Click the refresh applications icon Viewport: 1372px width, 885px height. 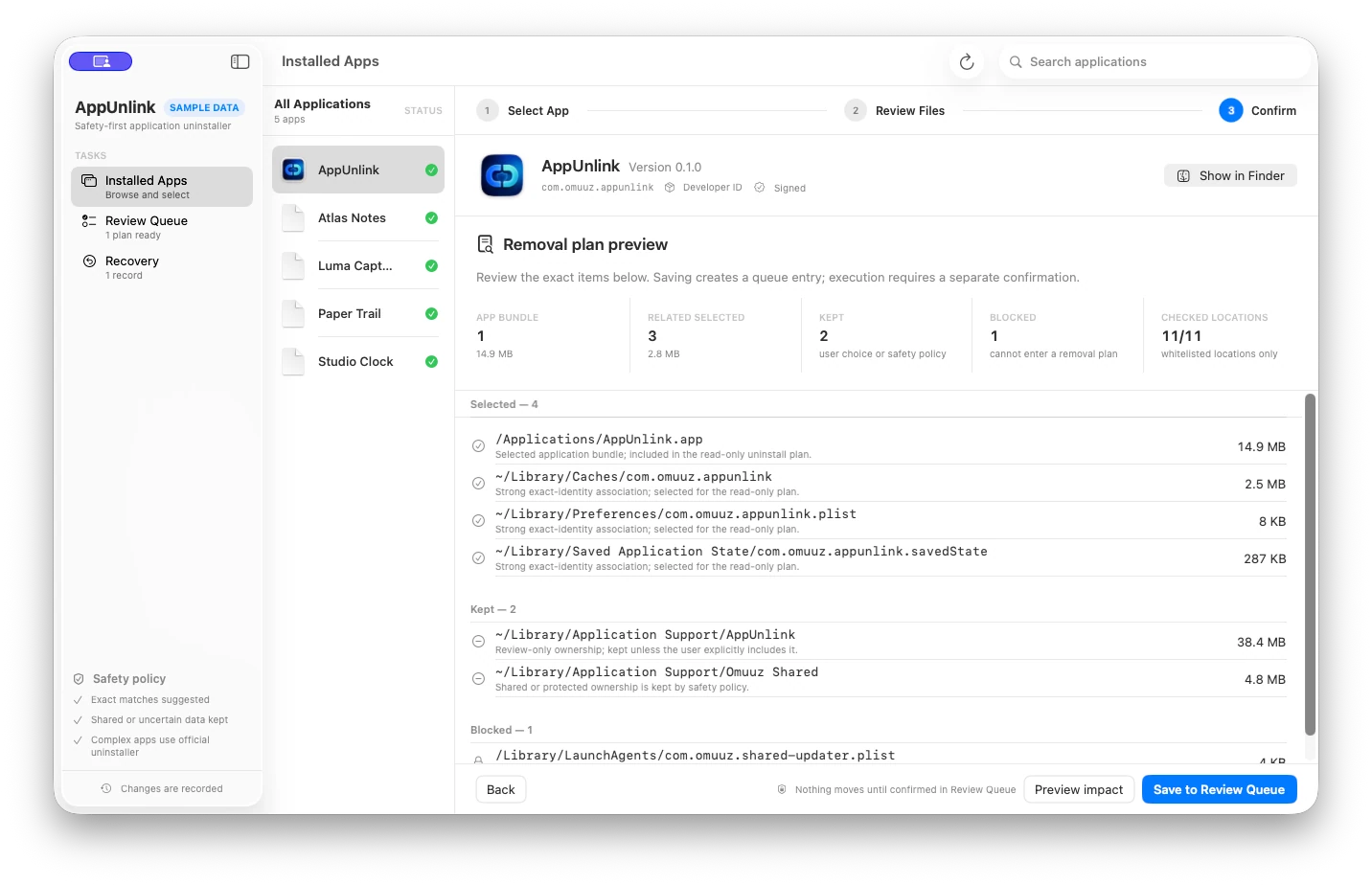(967, 61)
